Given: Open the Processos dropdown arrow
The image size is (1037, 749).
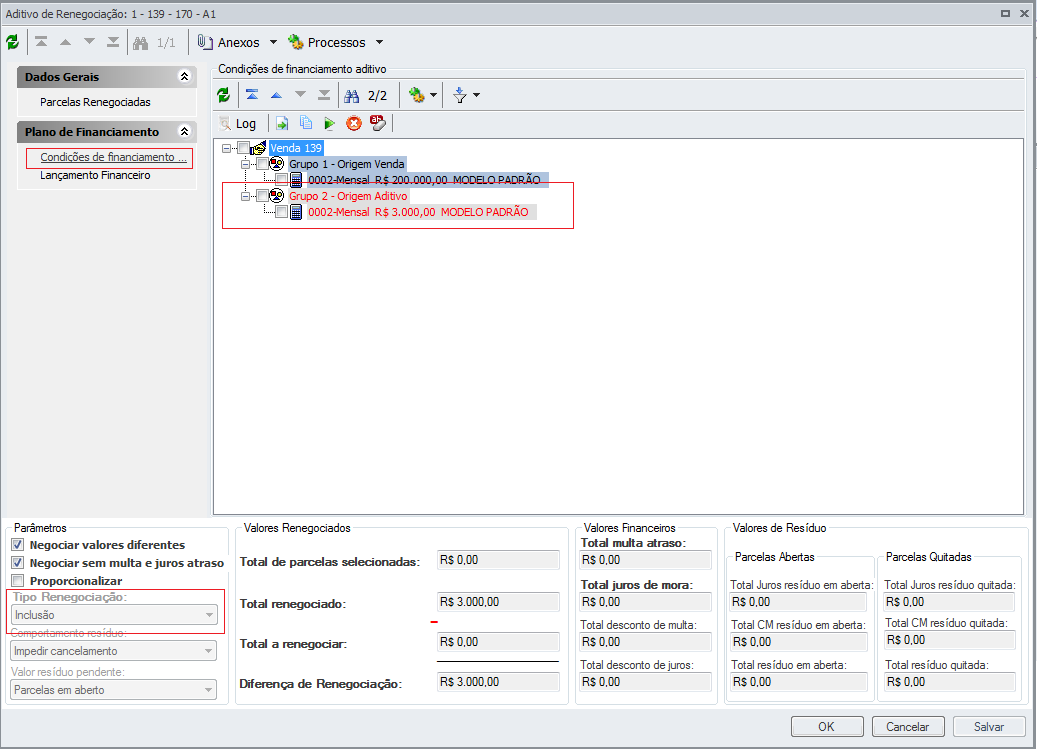Looking at the screenshot, I should [380, 42].
